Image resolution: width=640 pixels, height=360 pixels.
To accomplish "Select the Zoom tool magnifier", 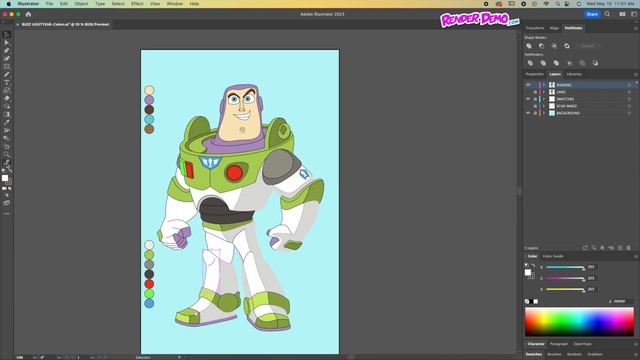I will tap(7, 154).
